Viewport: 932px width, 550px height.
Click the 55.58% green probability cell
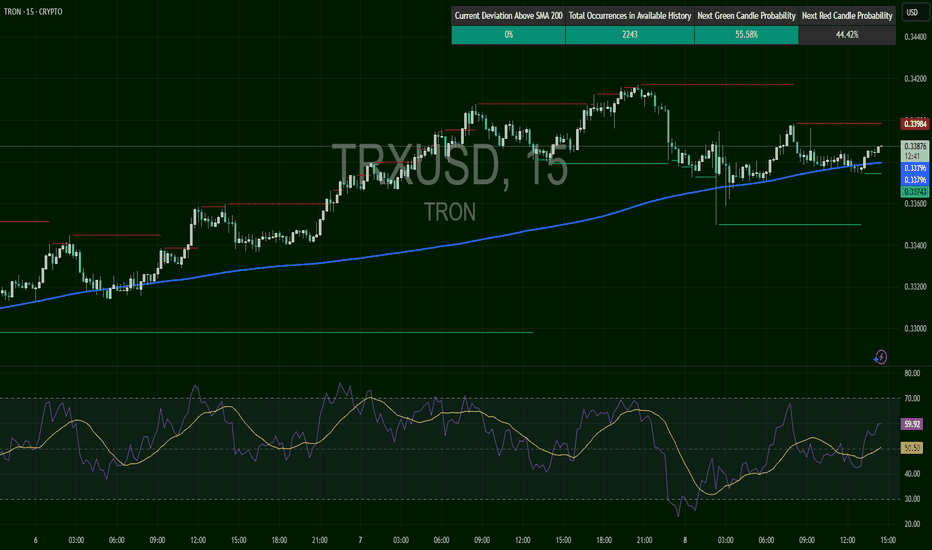[746, 35]
